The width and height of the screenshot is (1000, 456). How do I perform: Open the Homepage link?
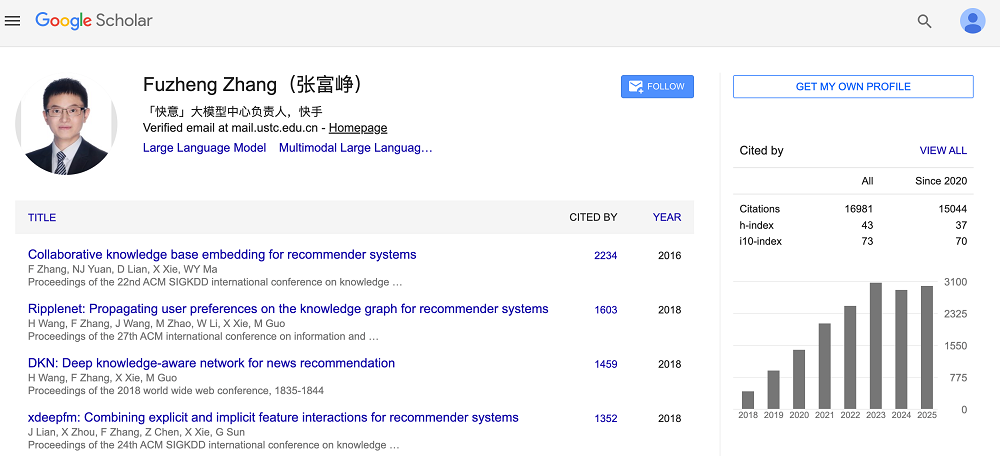358,128
